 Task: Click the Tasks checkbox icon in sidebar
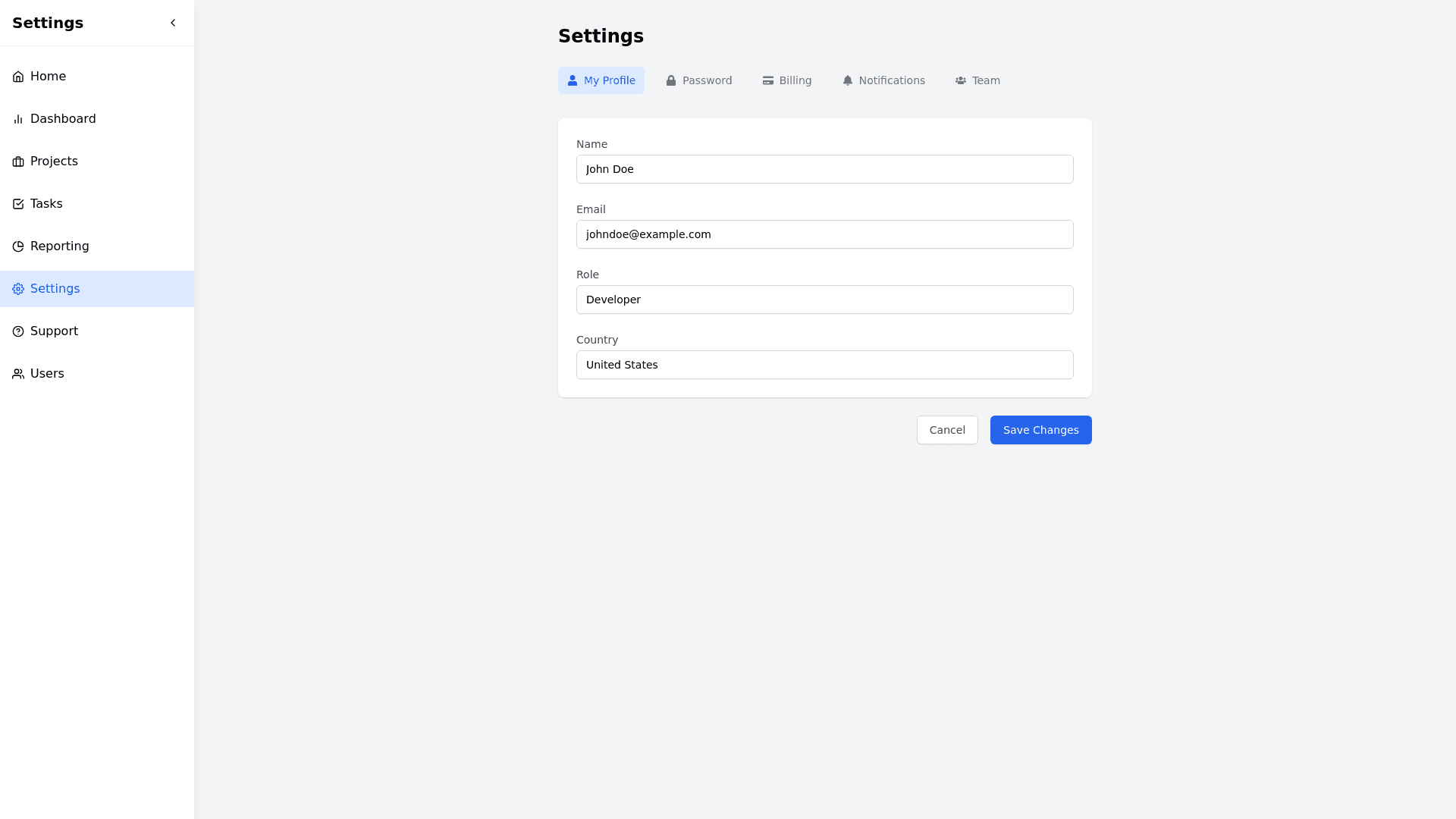18,204
